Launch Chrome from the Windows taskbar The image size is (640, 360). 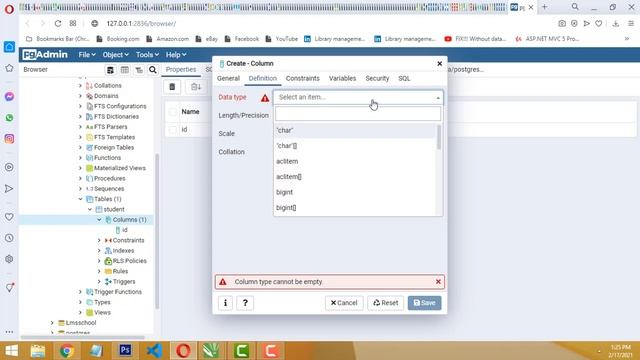67,351
